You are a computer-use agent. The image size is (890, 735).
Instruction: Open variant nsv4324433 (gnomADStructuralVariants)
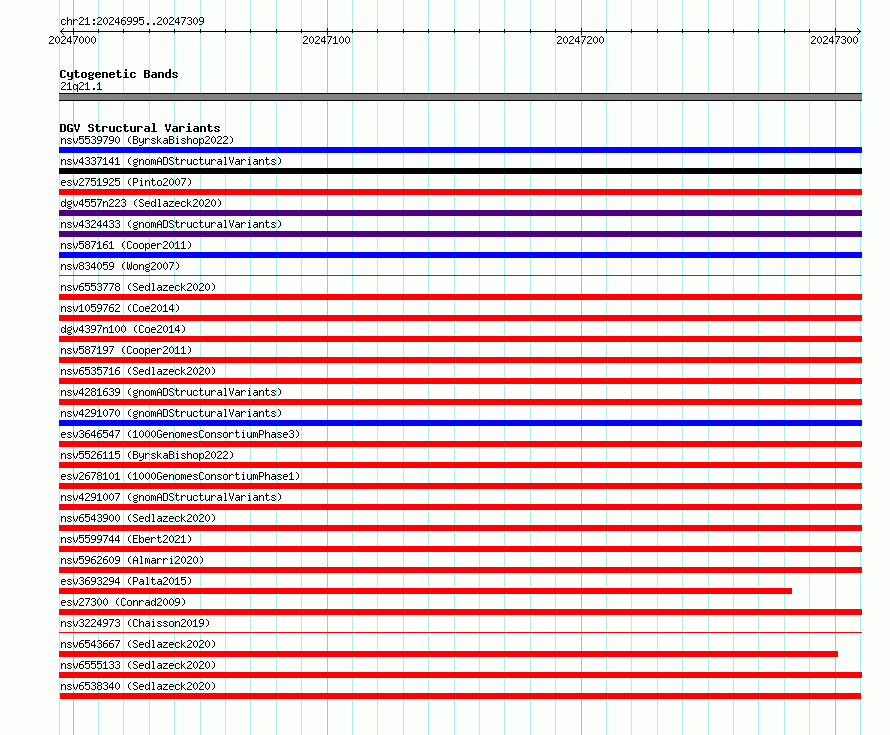coord(171,224)
